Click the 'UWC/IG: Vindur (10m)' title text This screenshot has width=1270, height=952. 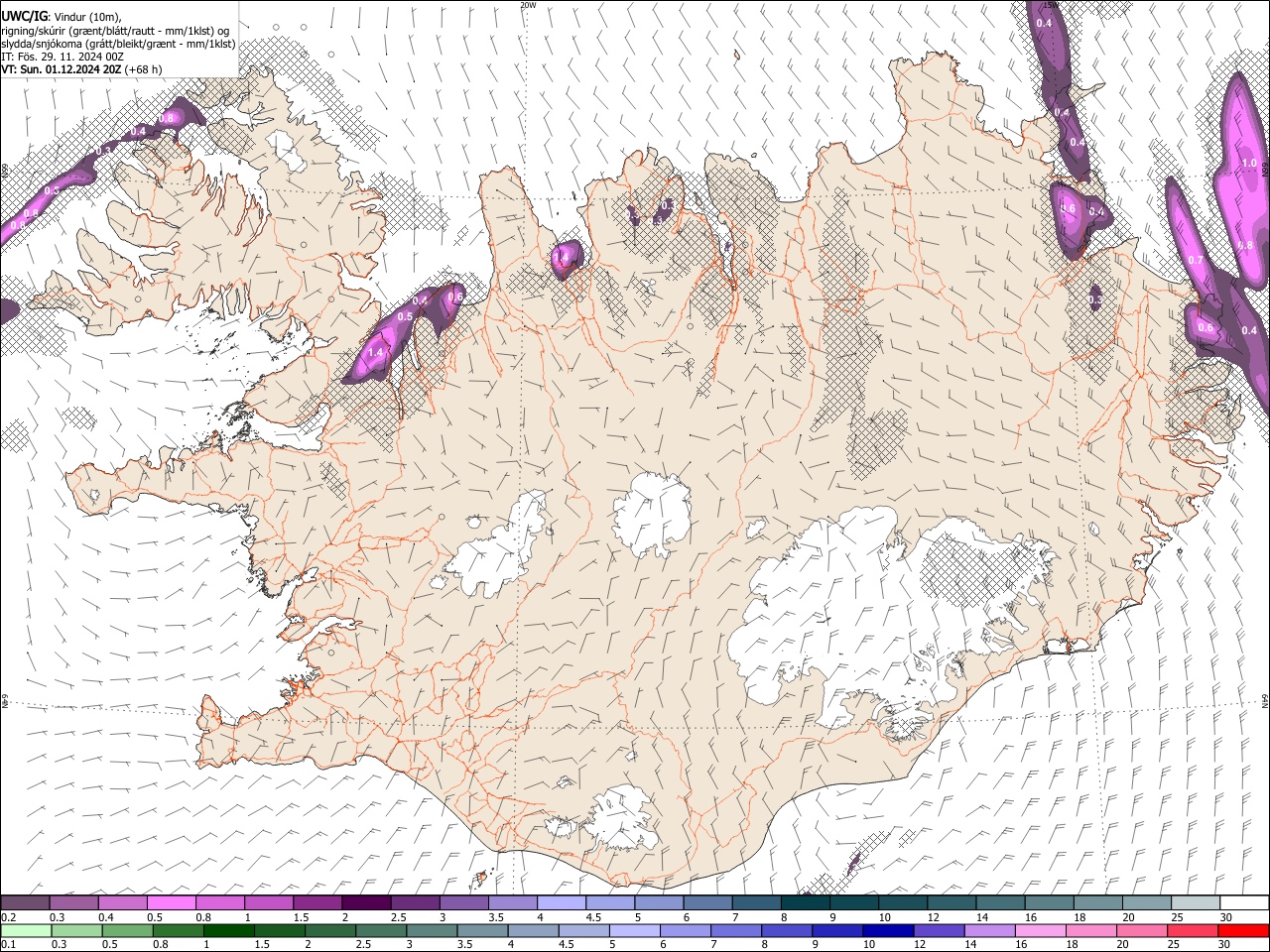[x=62, y=17]
